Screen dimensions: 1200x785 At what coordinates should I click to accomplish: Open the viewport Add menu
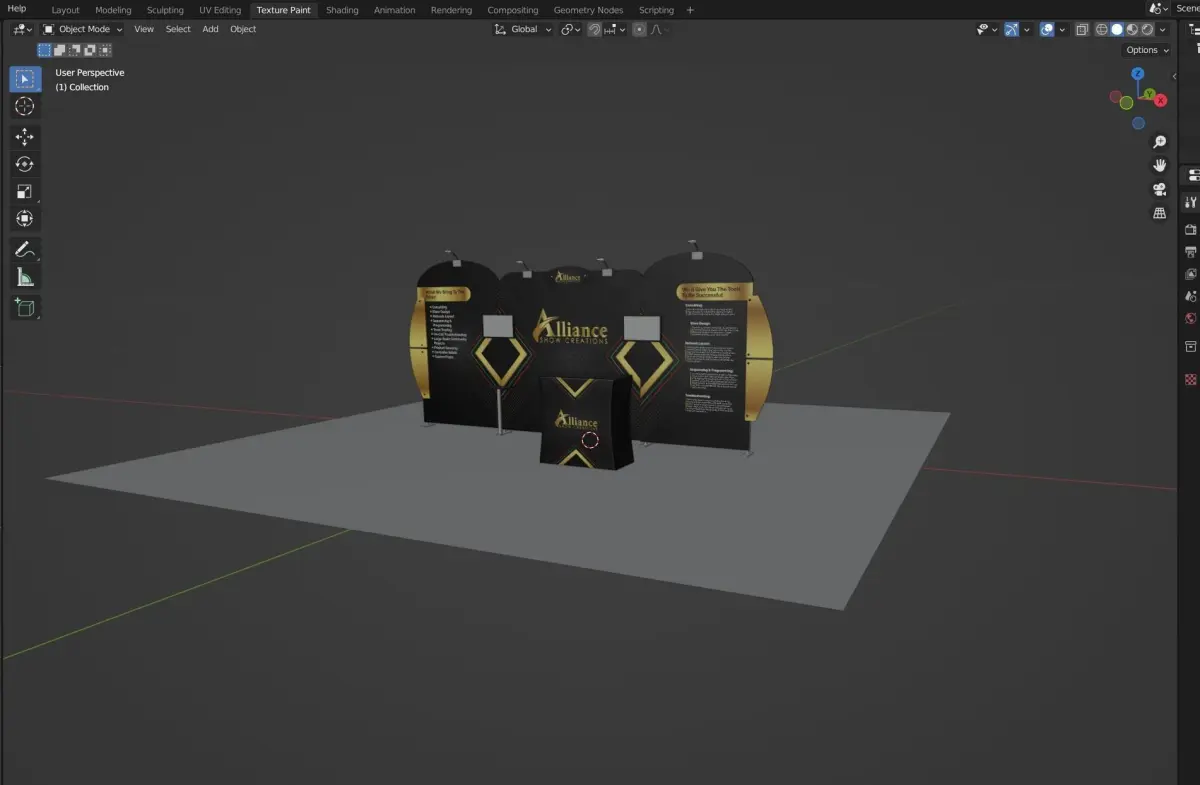click(x=210, y=30)
